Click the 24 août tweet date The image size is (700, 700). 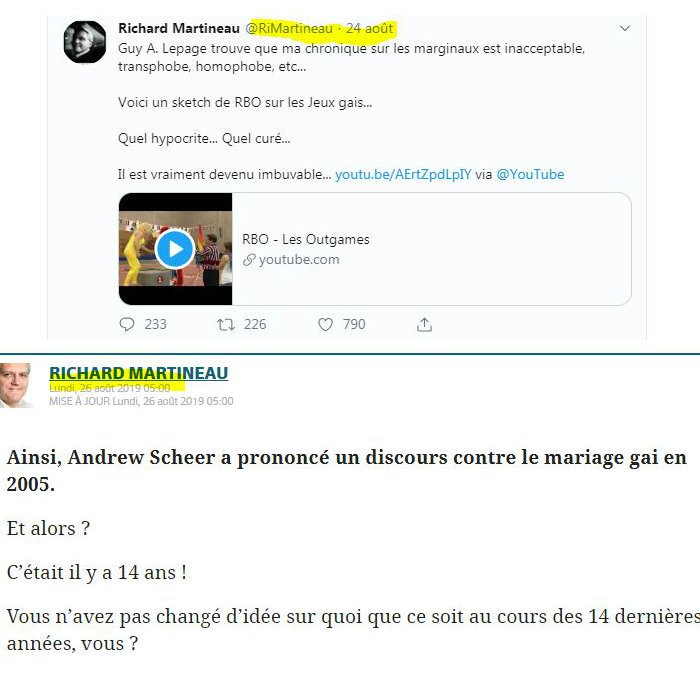tap(370, 29)
